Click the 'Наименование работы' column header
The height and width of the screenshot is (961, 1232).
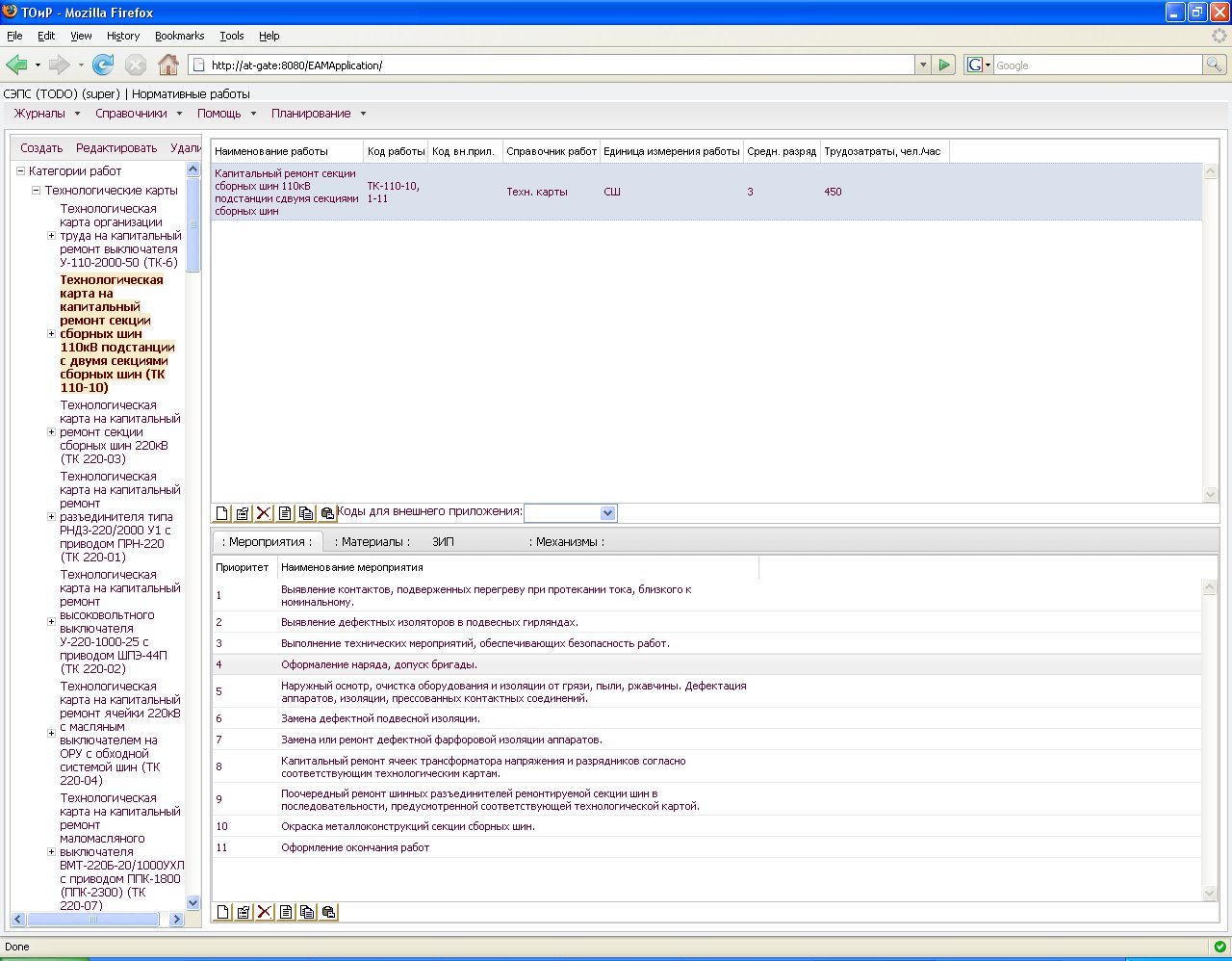click(x=287, y=151)
